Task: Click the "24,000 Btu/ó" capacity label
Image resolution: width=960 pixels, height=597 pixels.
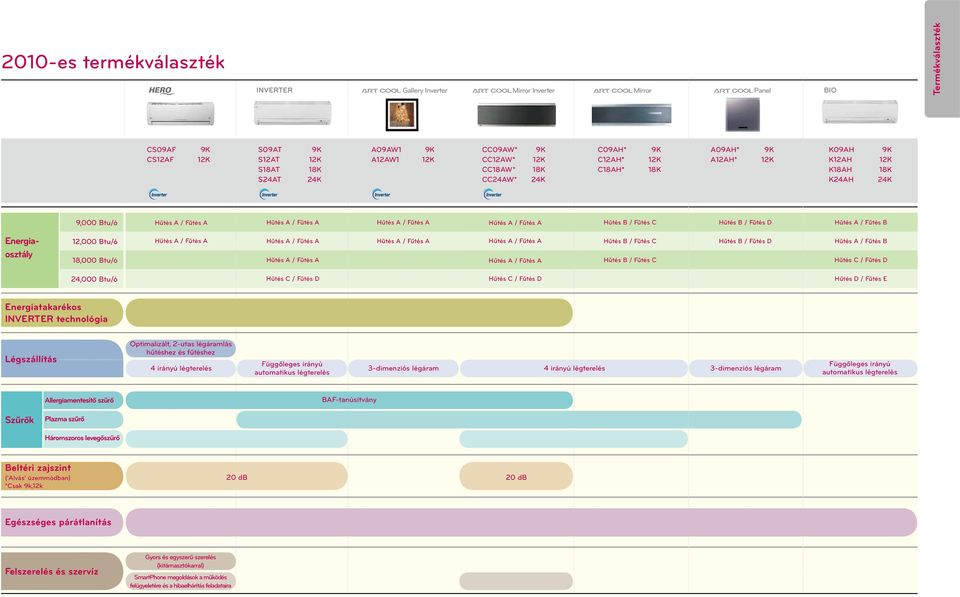Action: click(x=94, y=279)
